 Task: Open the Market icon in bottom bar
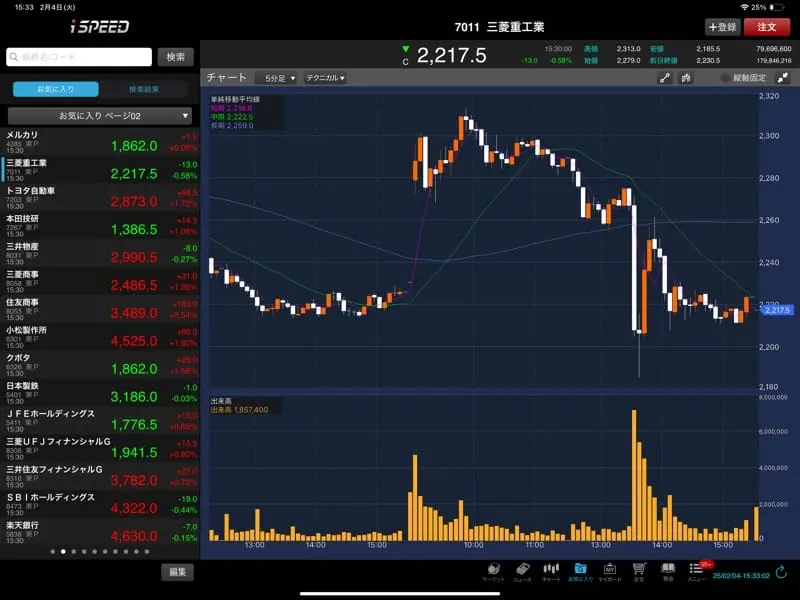pos(493,571)
